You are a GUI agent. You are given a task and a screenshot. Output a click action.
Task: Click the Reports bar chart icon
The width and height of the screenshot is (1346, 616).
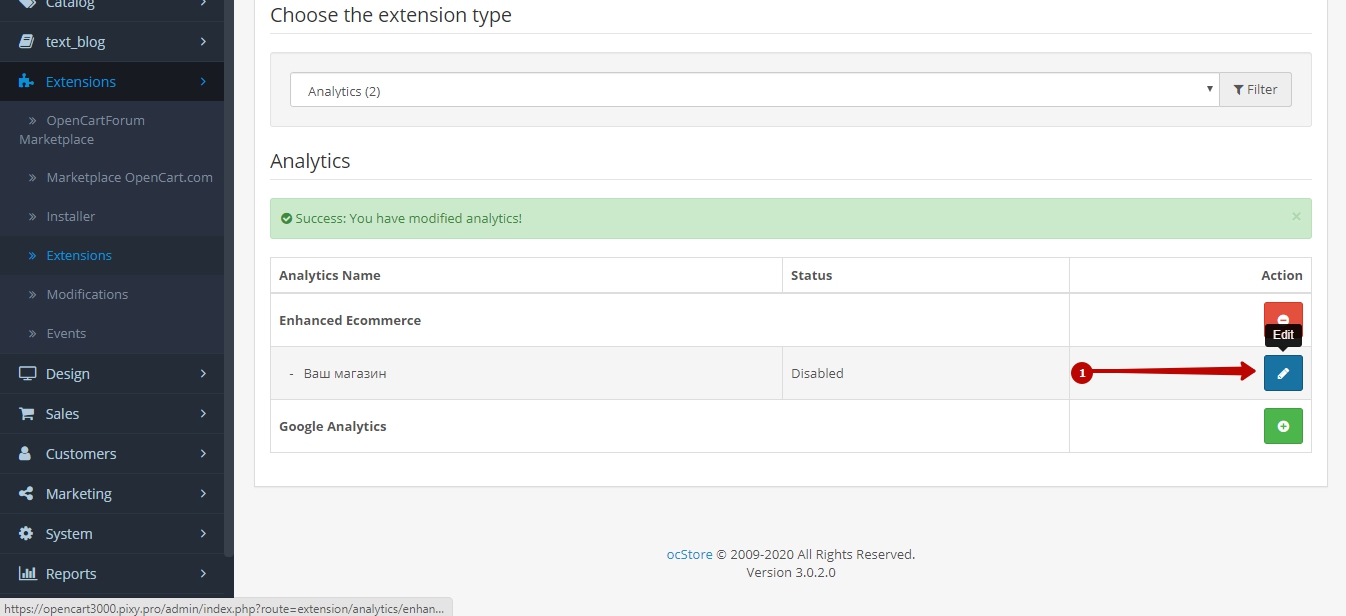tap(27, 574)
